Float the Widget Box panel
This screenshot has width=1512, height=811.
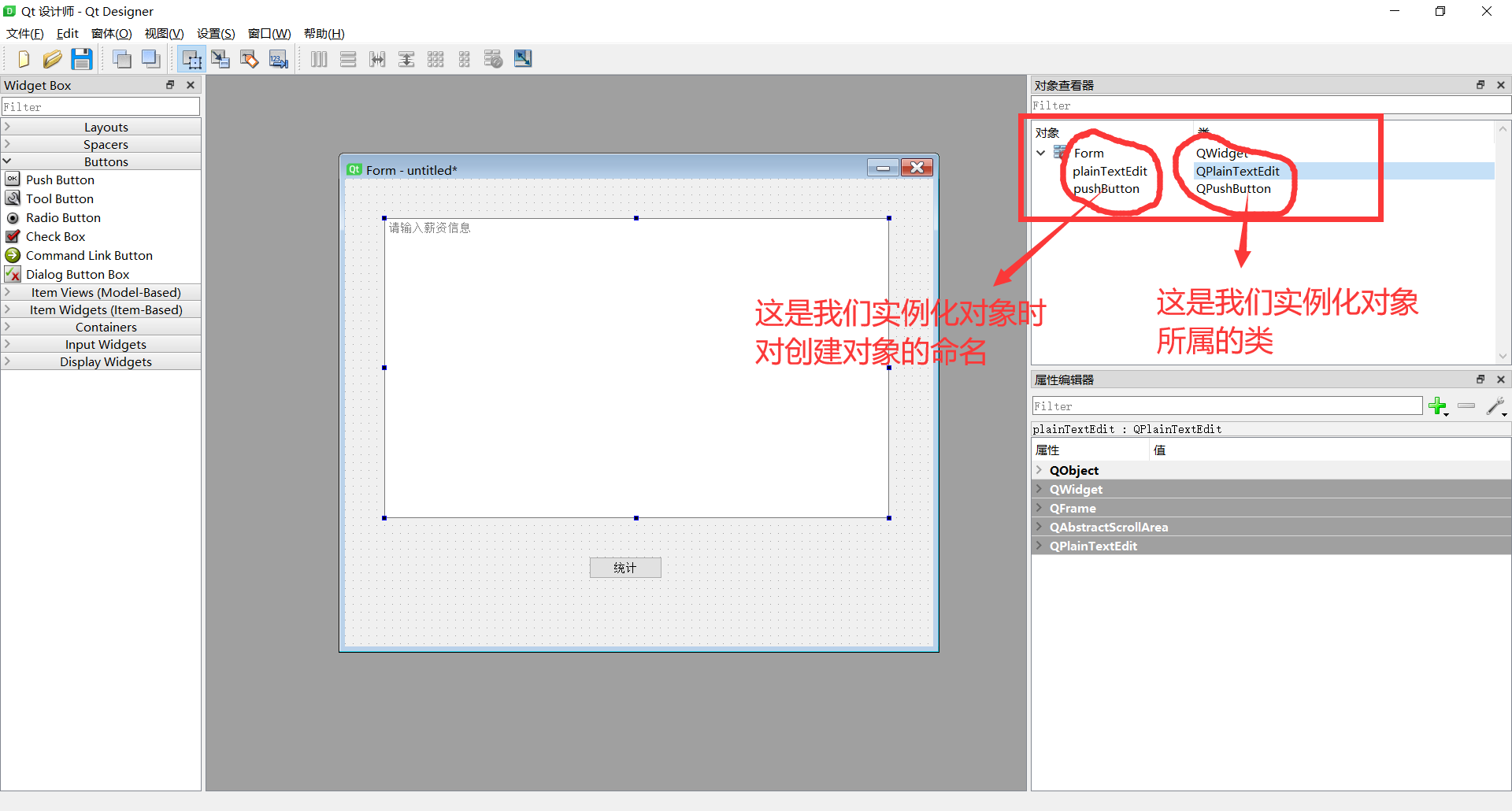pyautogui.click(x=170, y=85)
